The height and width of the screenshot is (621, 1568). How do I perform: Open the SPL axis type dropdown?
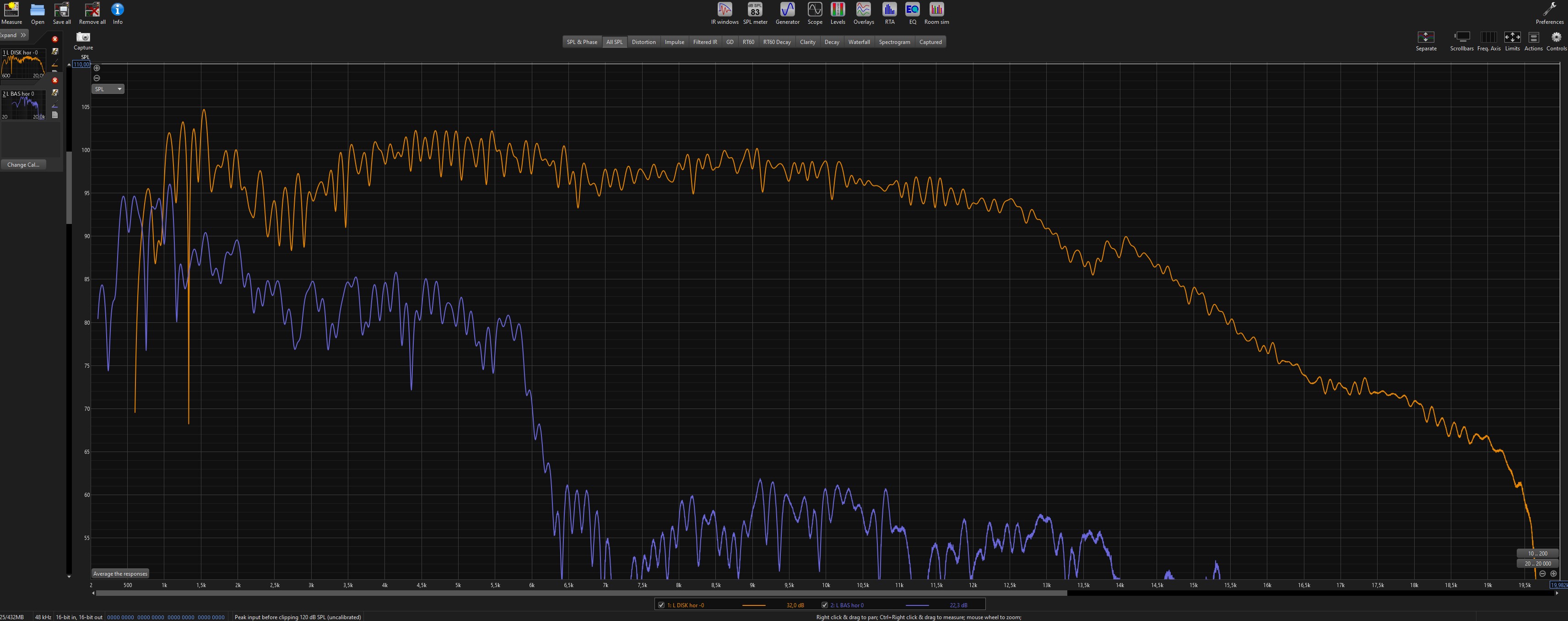coord(108,89)
